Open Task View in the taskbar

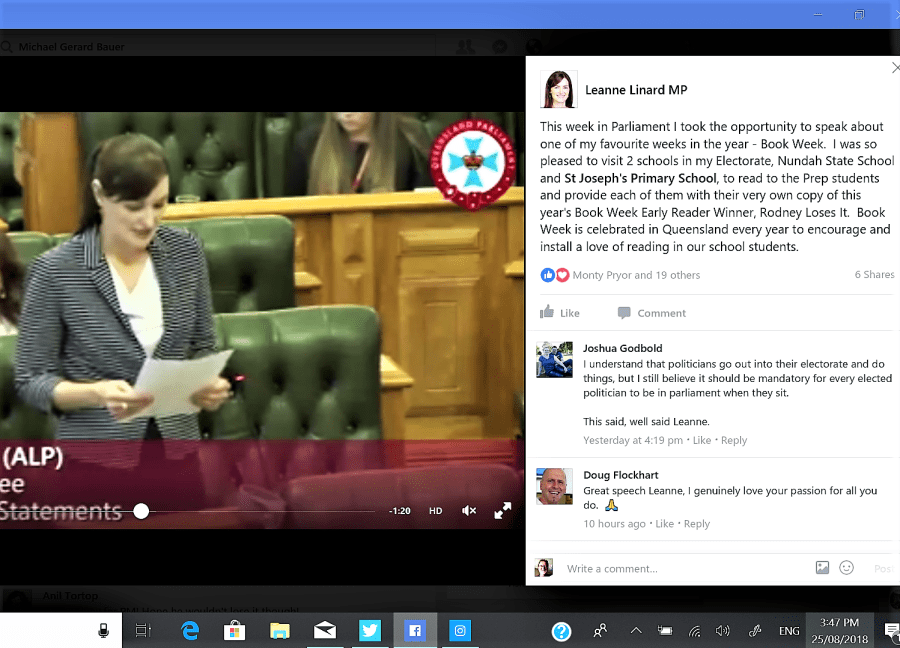pos(143,630)
